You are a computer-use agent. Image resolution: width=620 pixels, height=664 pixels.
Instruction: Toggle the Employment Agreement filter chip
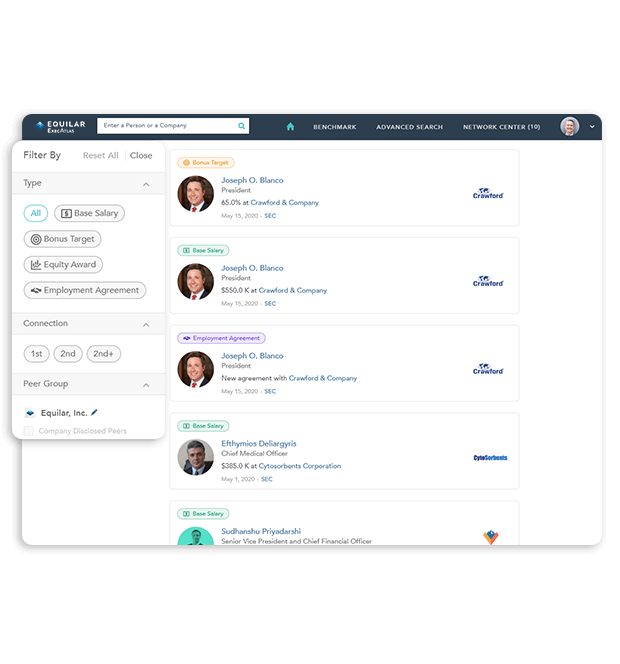click(x=85, y=290)
